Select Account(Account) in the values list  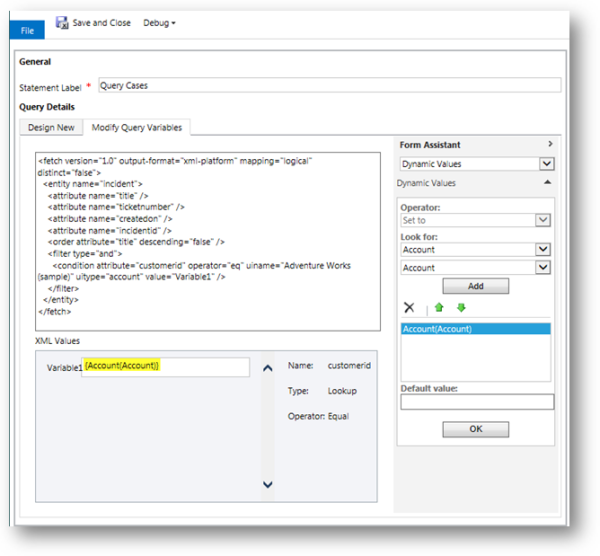(476, 329)
